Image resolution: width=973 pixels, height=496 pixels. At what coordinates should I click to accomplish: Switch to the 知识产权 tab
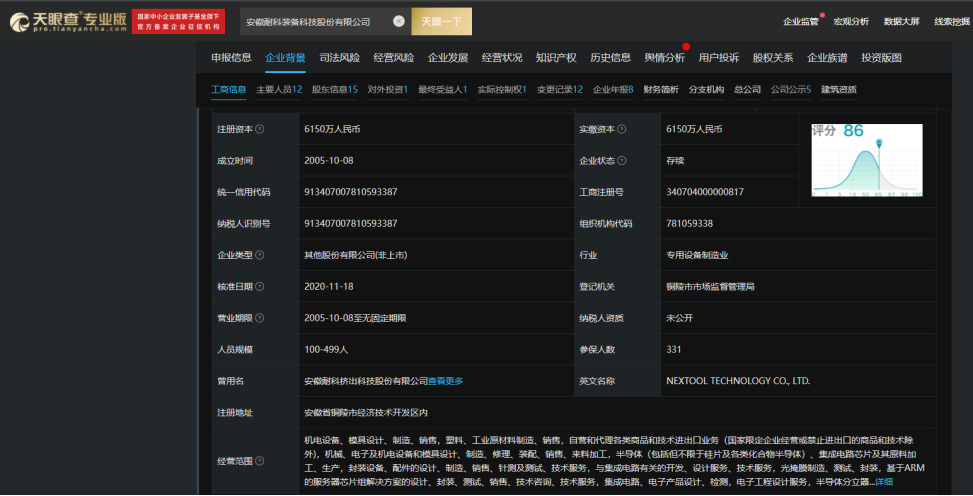pyautogui.click(x=556, y=58)
